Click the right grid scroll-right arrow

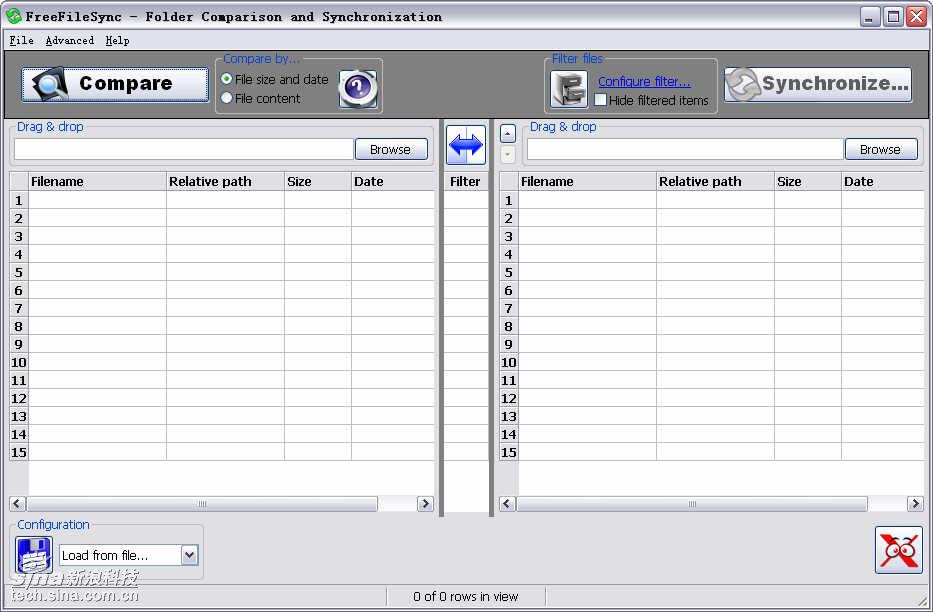click(915, 504)
